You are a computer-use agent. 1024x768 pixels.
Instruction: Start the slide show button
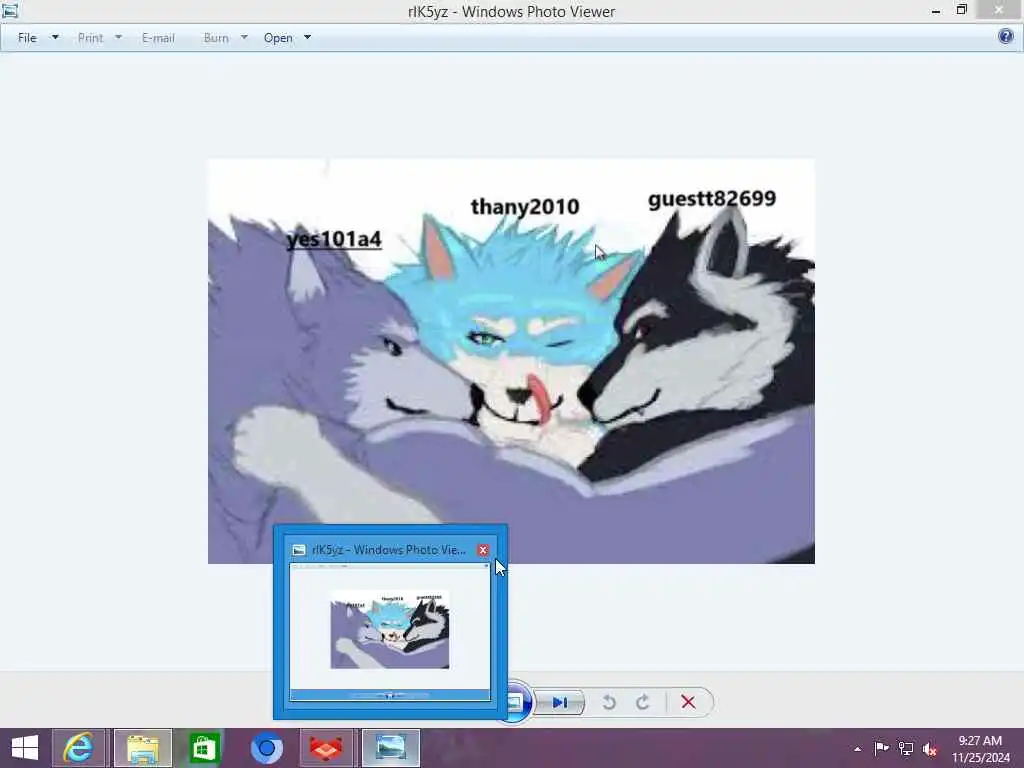point(516,702)
